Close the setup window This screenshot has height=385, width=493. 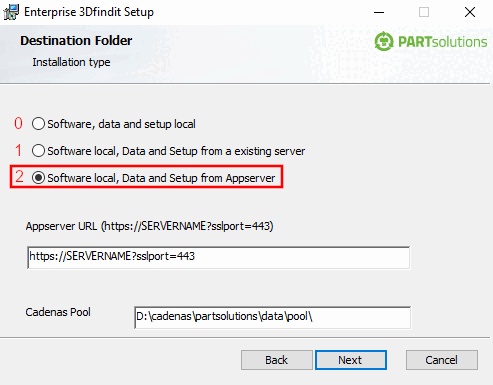pyautogui.click(x=470, y=12)
